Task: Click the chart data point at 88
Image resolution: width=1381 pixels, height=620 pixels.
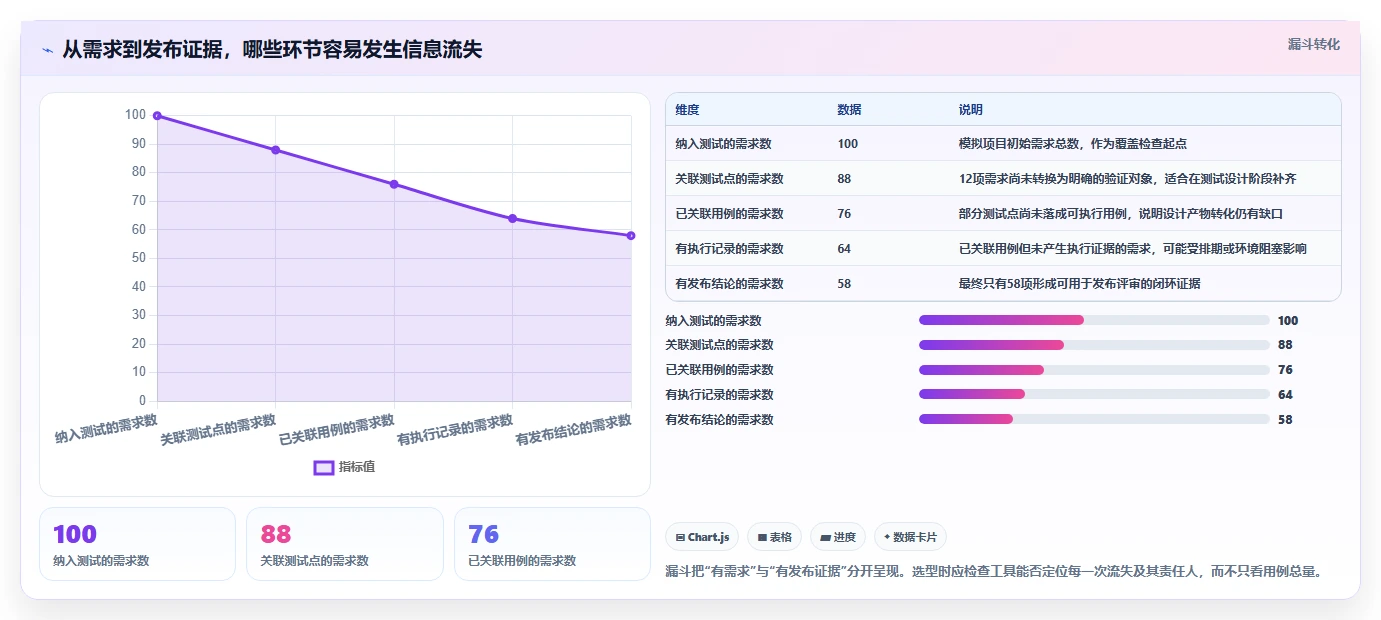Action: click(x=275, y=150)
